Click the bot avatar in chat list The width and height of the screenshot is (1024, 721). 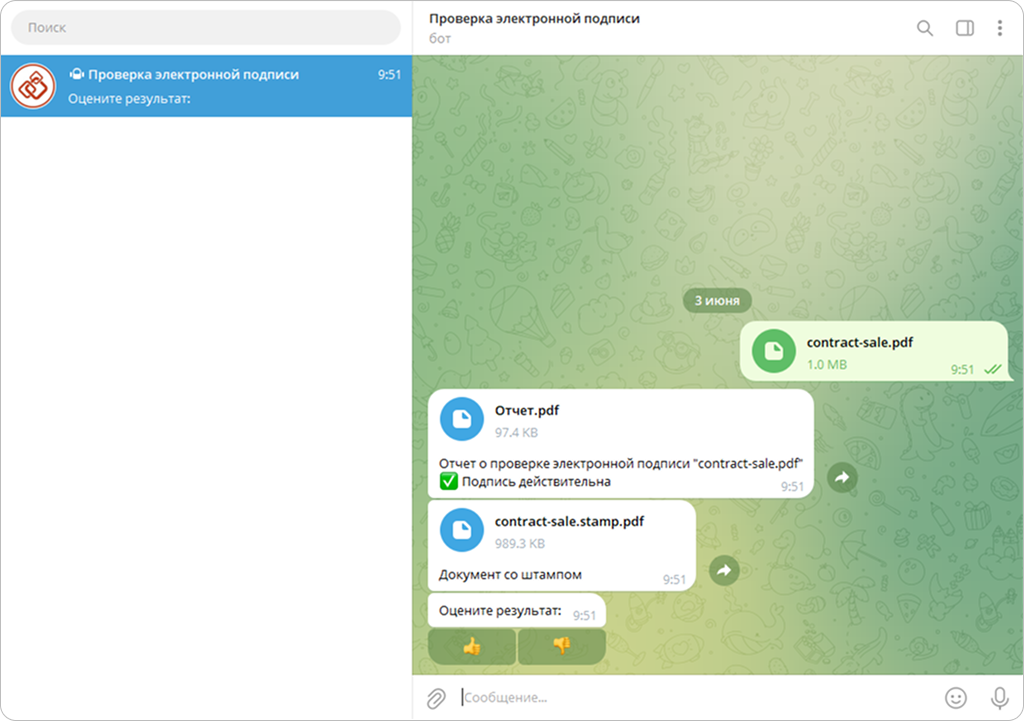[x=33, y=86]
